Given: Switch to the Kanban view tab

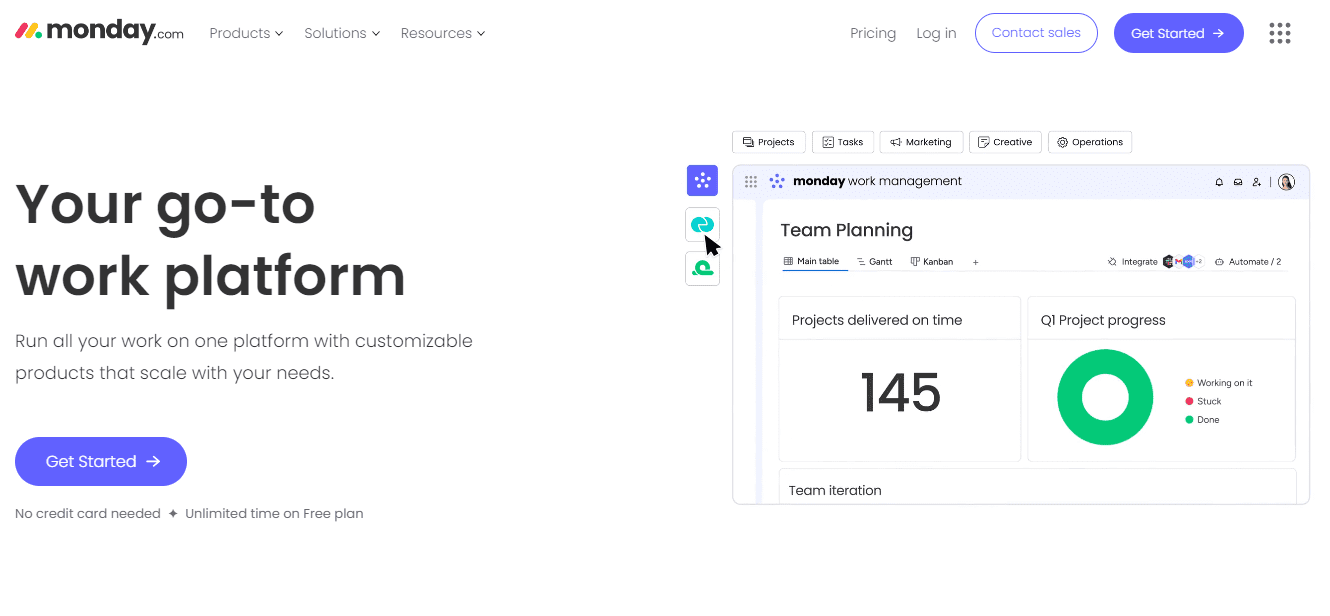Looking at the screenshot, I should click(x=932, y=262).
